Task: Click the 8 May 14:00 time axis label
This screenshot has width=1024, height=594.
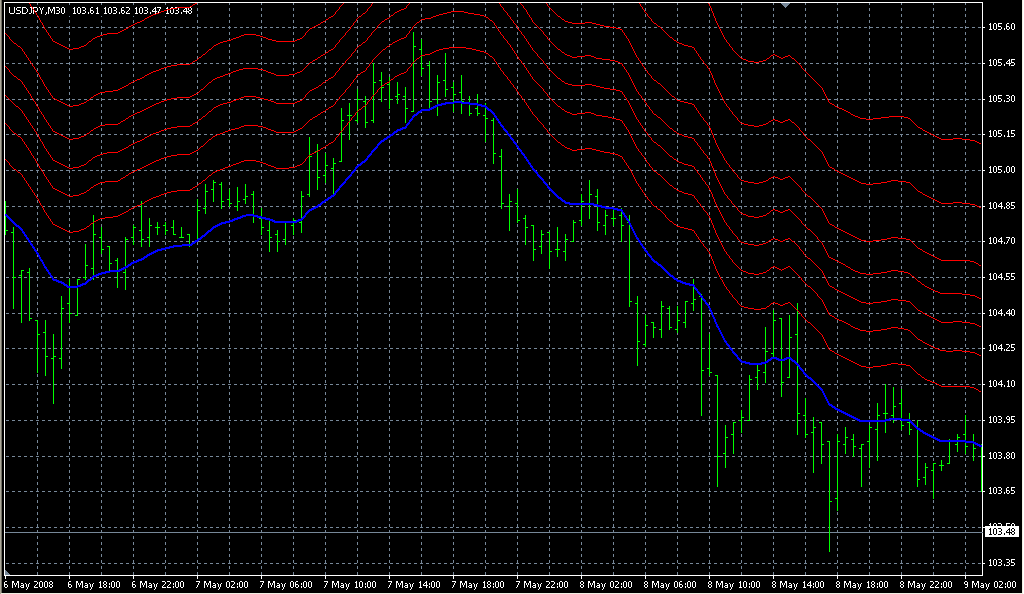Action: 799,584
